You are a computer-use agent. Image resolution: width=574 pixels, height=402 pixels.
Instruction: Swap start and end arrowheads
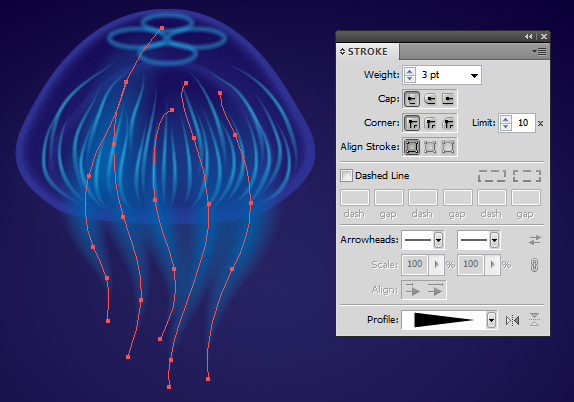[534, 240]
